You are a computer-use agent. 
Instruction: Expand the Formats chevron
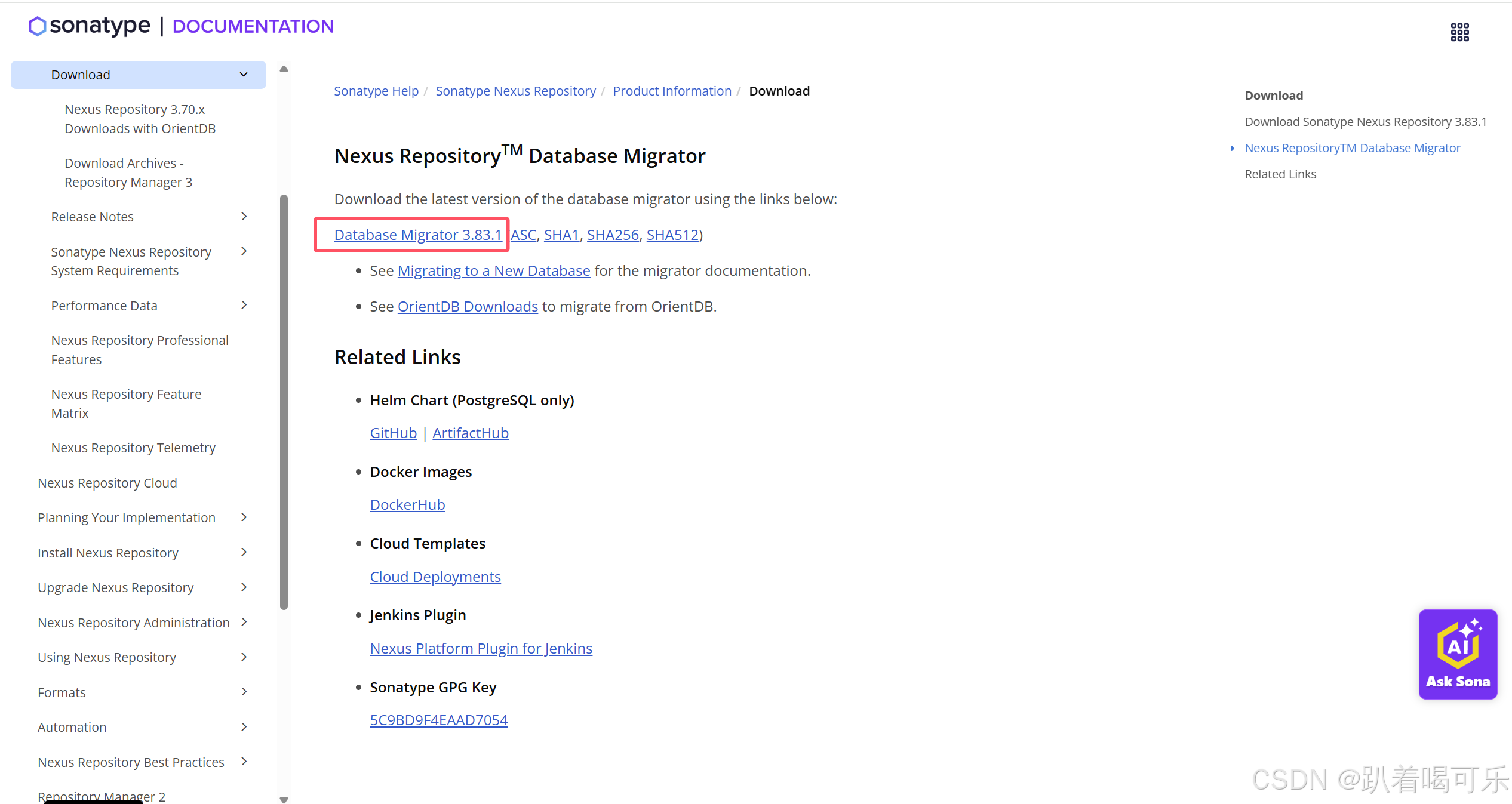point(244,692)
